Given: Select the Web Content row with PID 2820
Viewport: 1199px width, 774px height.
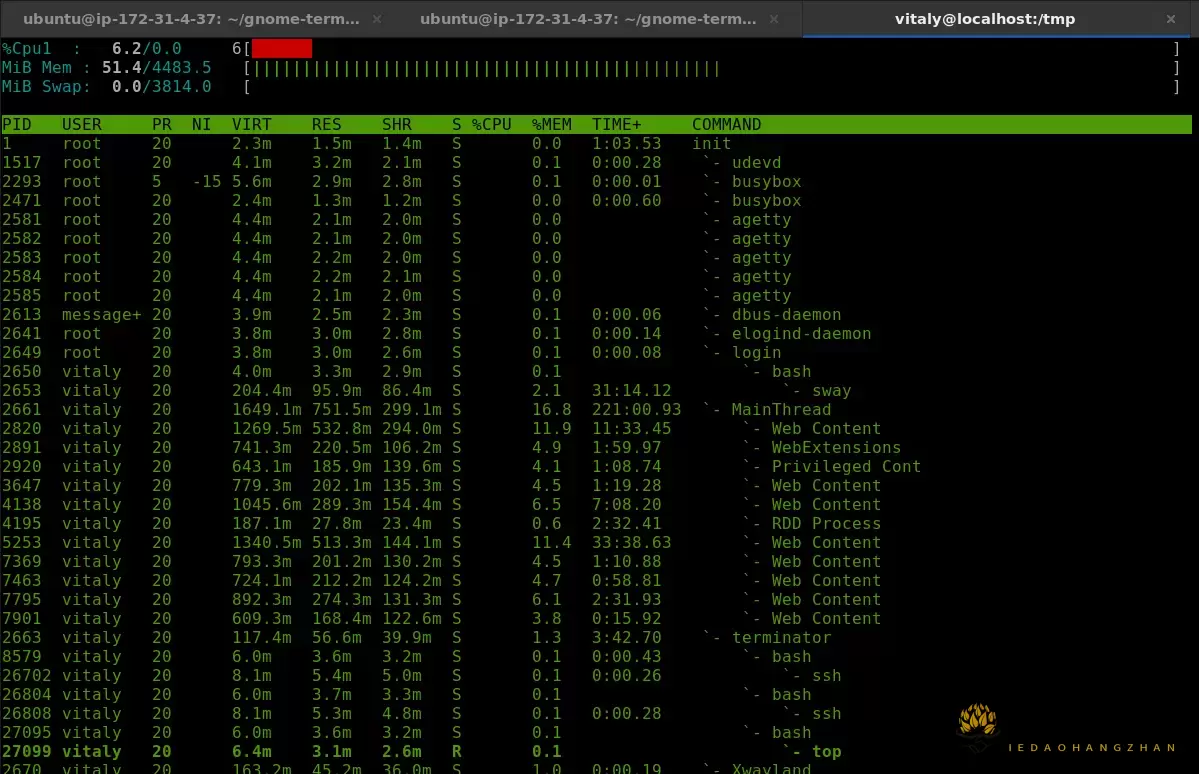Looking at the screenshot, I should coord(596,429).
